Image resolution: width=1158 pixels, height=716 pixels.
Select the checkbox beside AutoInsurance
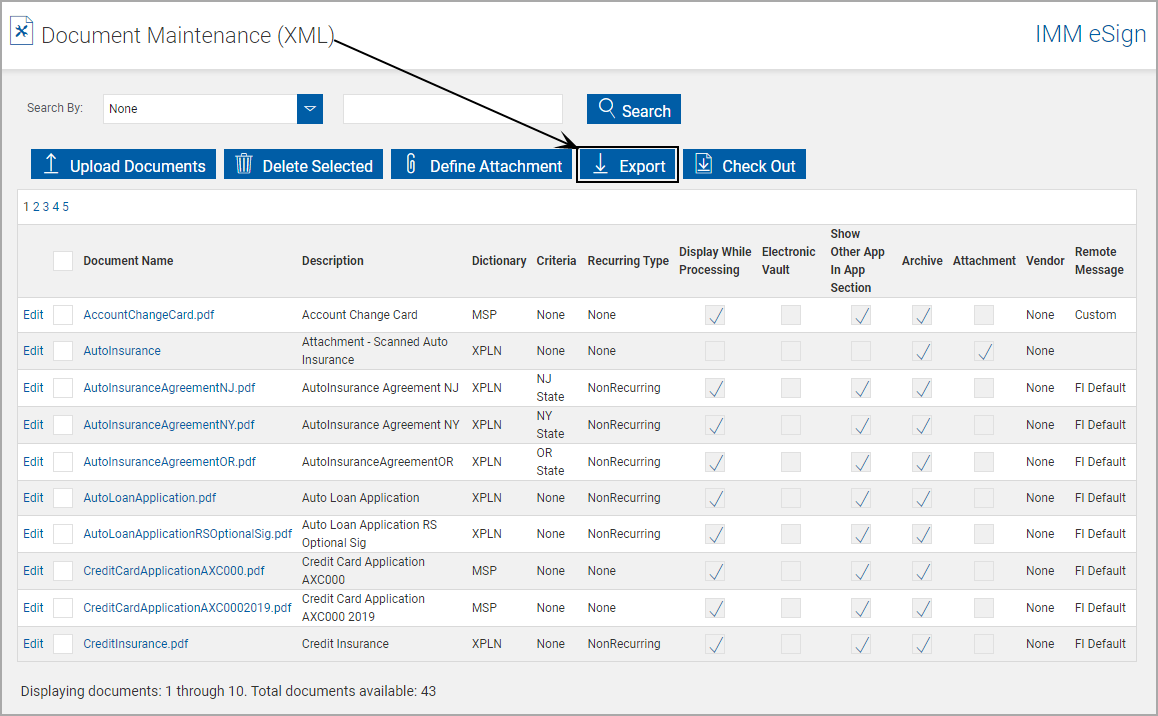(63, 350)
